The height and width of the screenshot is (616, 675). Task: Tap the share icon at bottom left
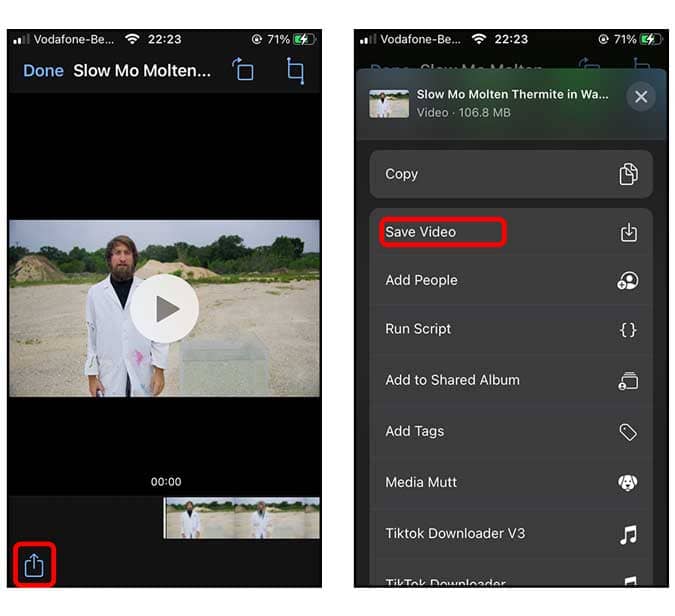[x=34, y=564]
